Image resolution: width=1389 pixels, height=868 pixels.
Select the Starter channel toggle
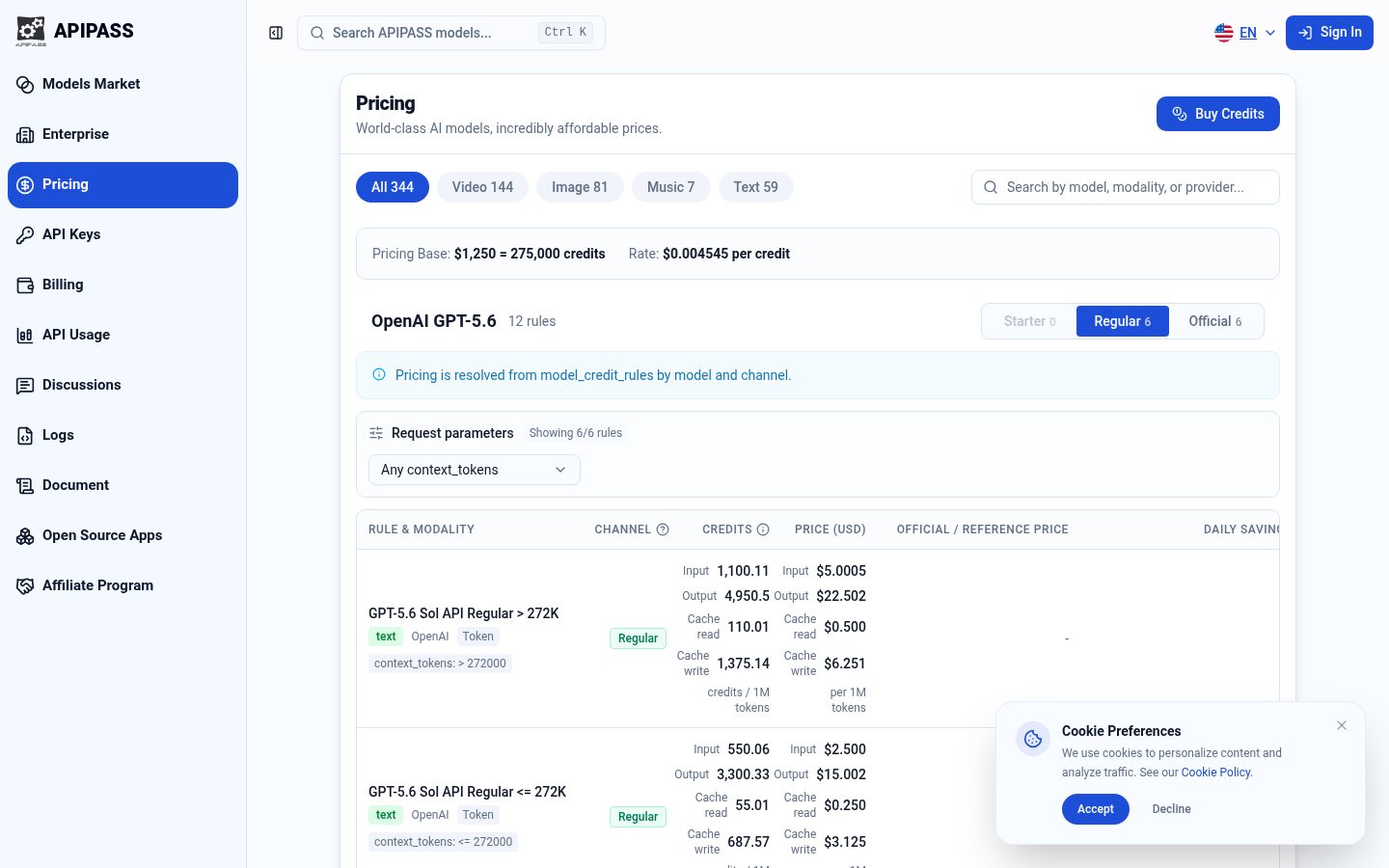1029,321
